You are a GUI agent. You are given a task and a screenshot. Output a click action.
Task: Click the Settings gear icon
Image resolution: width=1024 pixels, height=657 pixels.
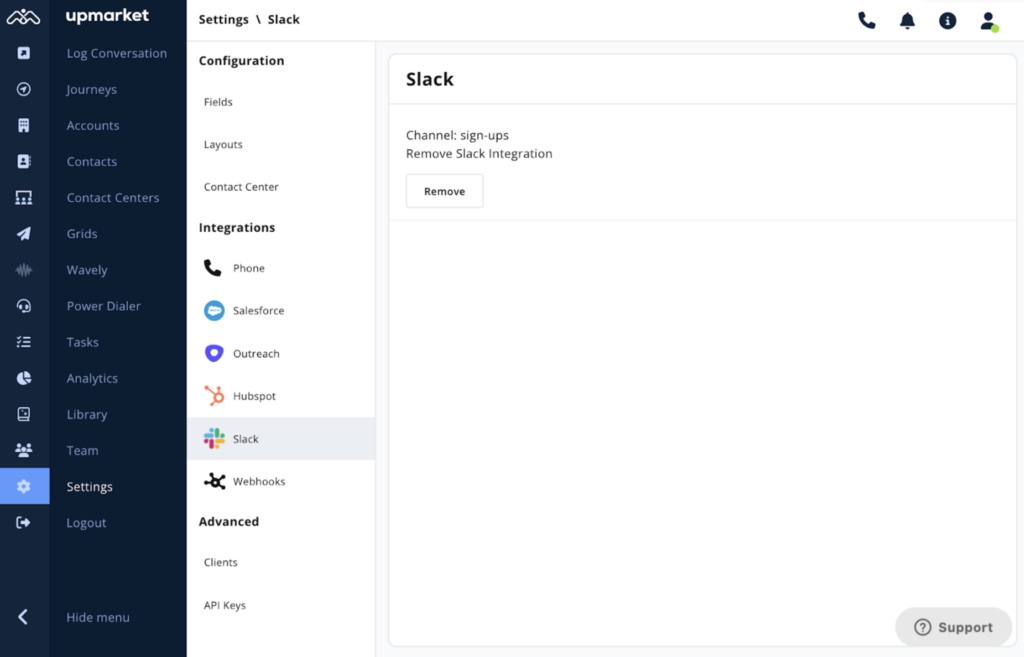[24, 487]
